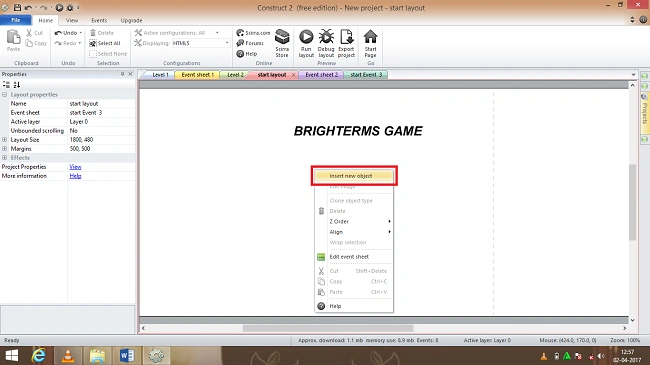Click Select None in the ribbon
This screenshot has width=650, height=365.
click(108, 54)
